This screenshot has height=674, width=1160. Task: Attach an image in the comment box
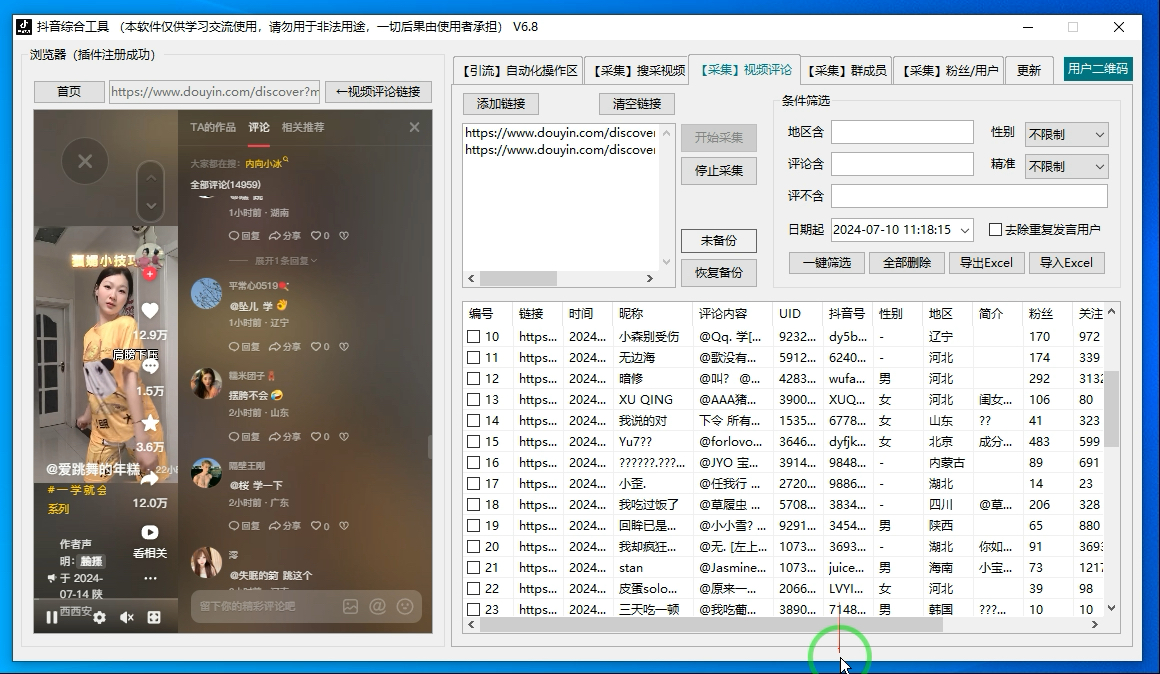[351, 607]
